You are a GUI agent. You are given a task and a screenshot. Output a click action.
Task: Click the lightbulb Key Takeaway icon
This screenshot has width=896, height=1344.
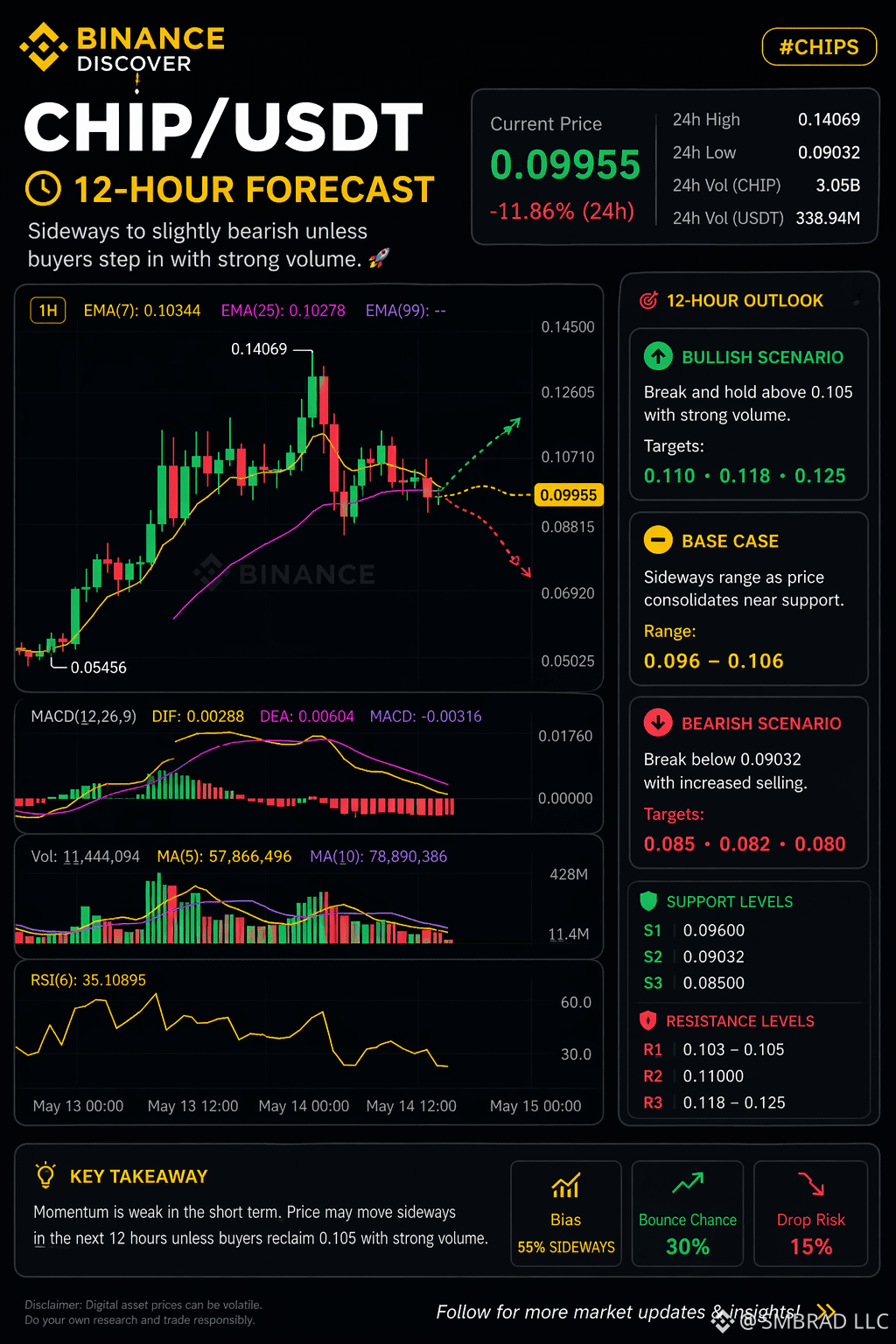click(45, 1175)
